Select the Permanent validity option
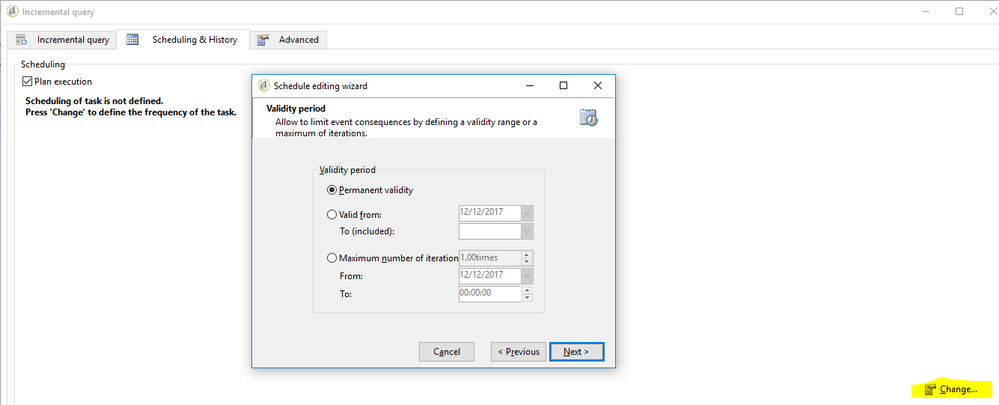This screenshot has width=999, height=405. point(332,189)
